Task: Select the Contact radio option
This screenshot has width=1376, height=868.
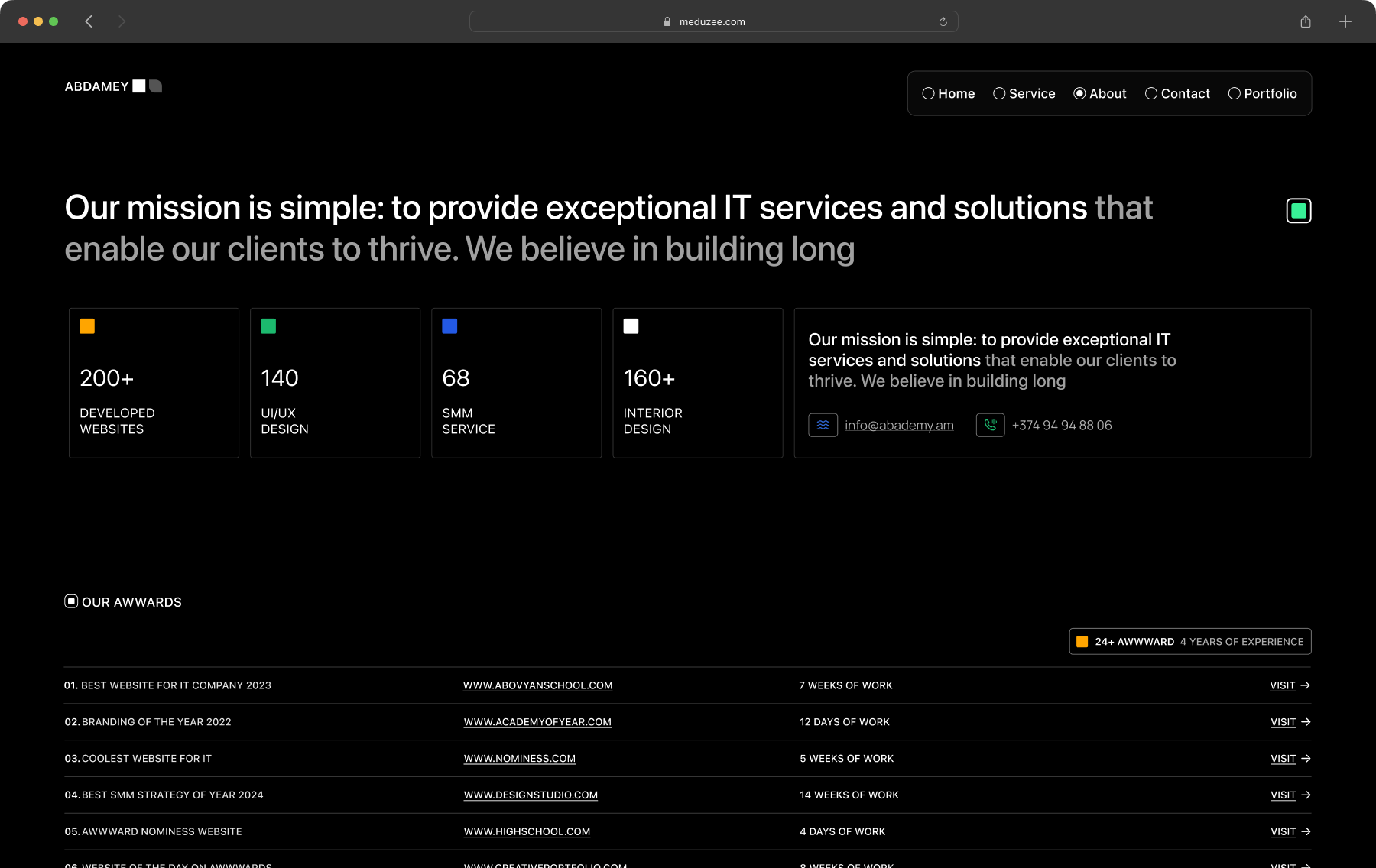Action: point(1177,93)
